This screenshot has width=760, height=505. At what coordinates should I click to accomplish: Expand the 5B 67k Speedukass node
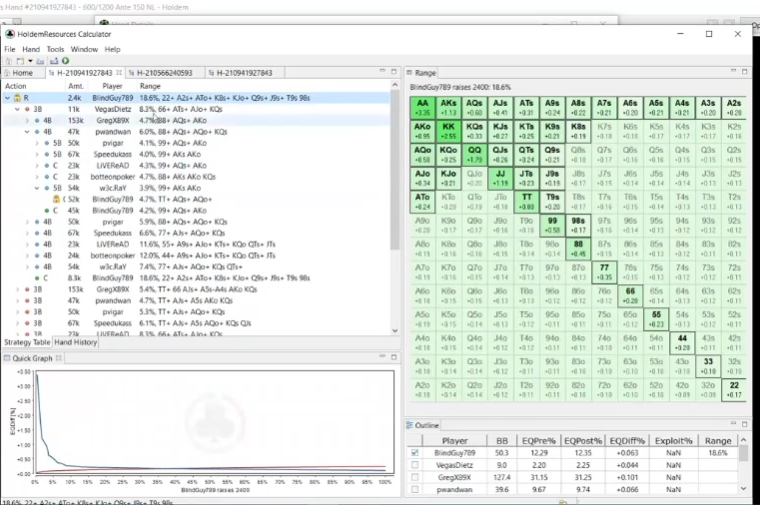tap(37, 155)
